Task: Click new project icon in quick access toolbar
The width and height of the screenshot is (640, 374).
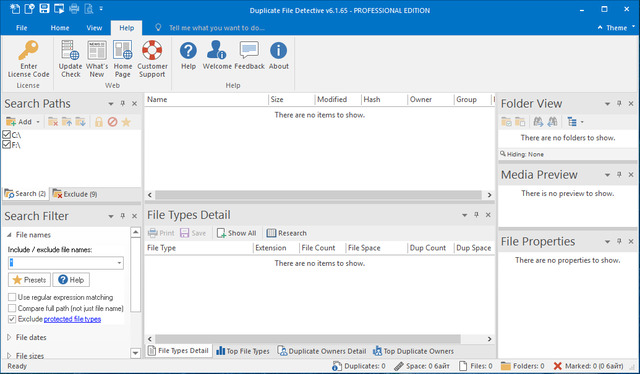Action: pos(15,8)
